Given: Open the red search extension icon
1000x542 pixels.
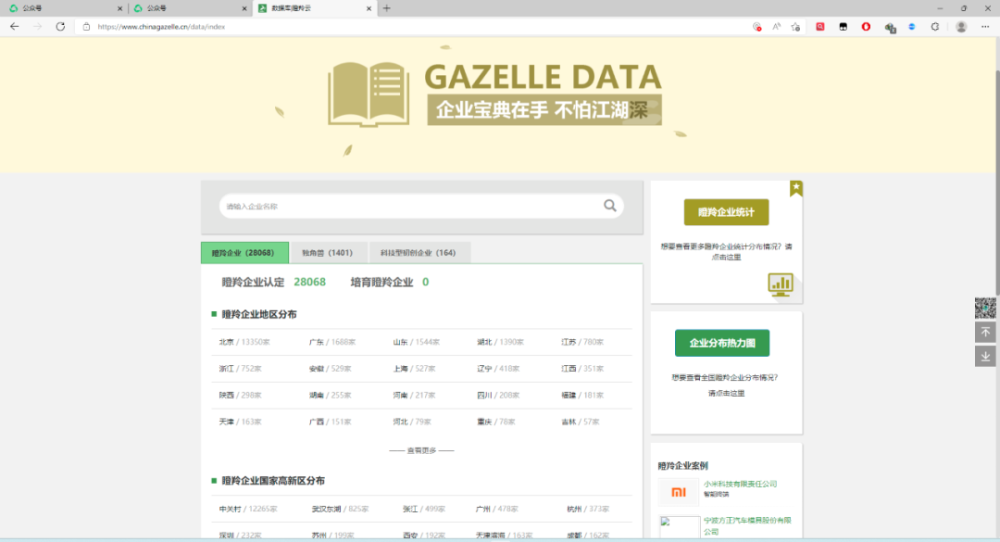Looking at the screenshot, I should (820, 27).
